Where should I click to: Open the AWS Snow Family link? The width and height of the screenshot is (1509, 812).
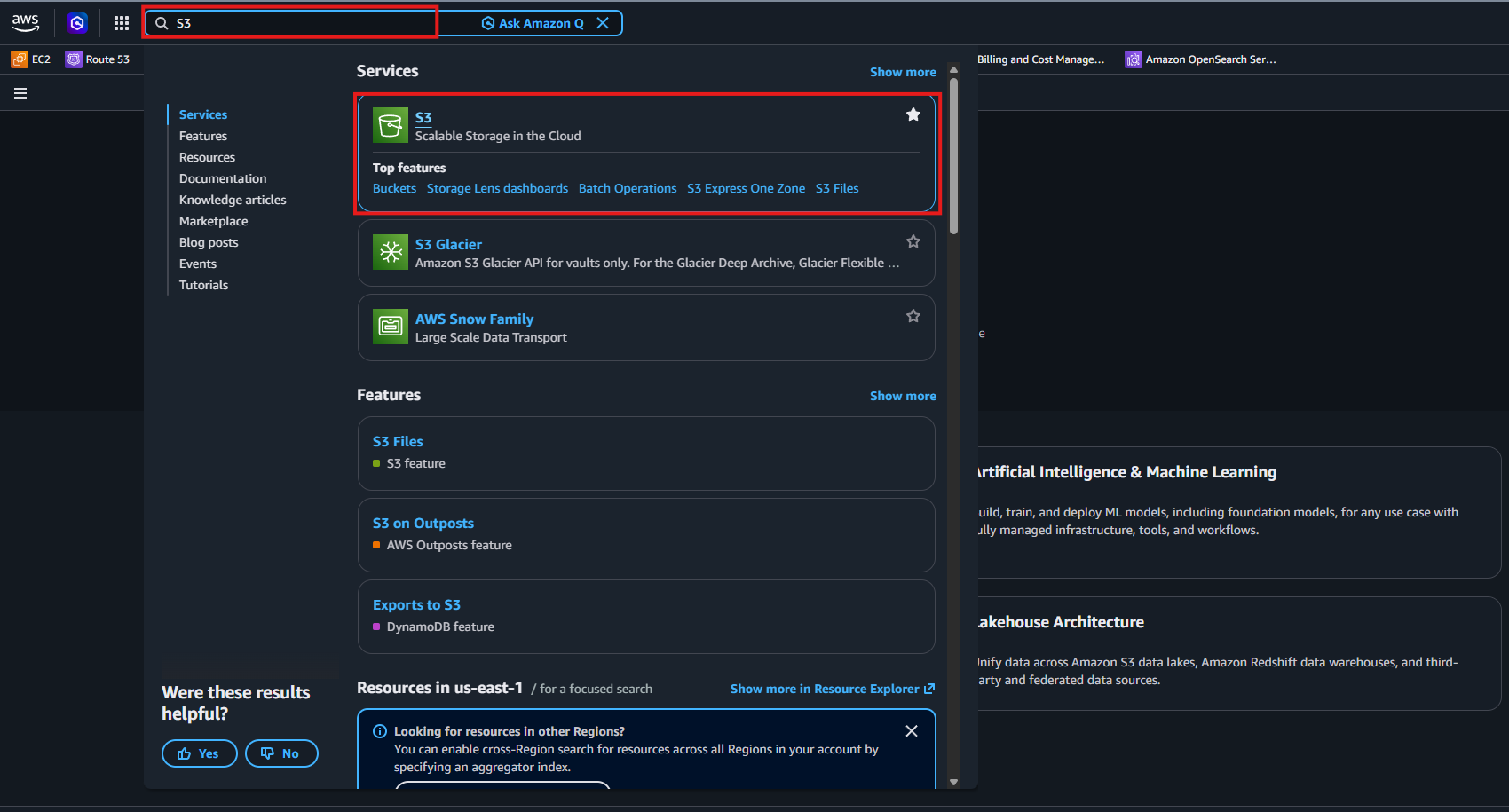474,319
